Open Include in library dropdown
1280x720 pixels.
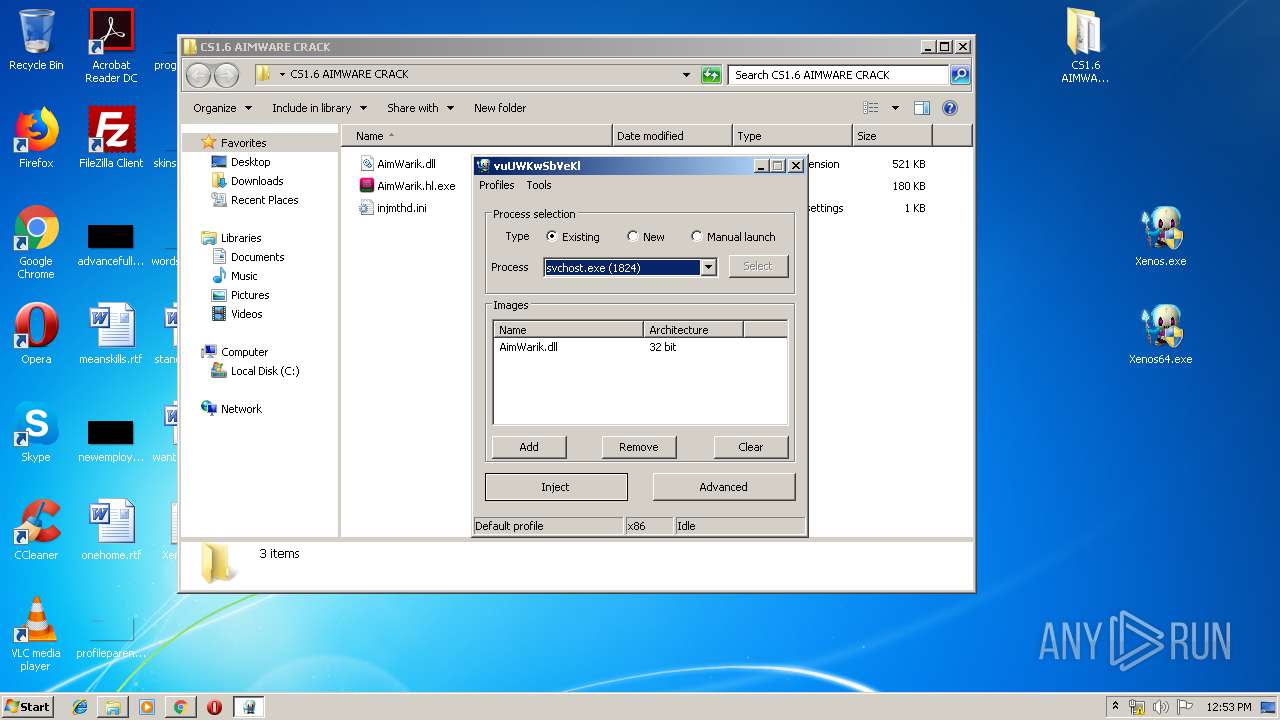319,108
